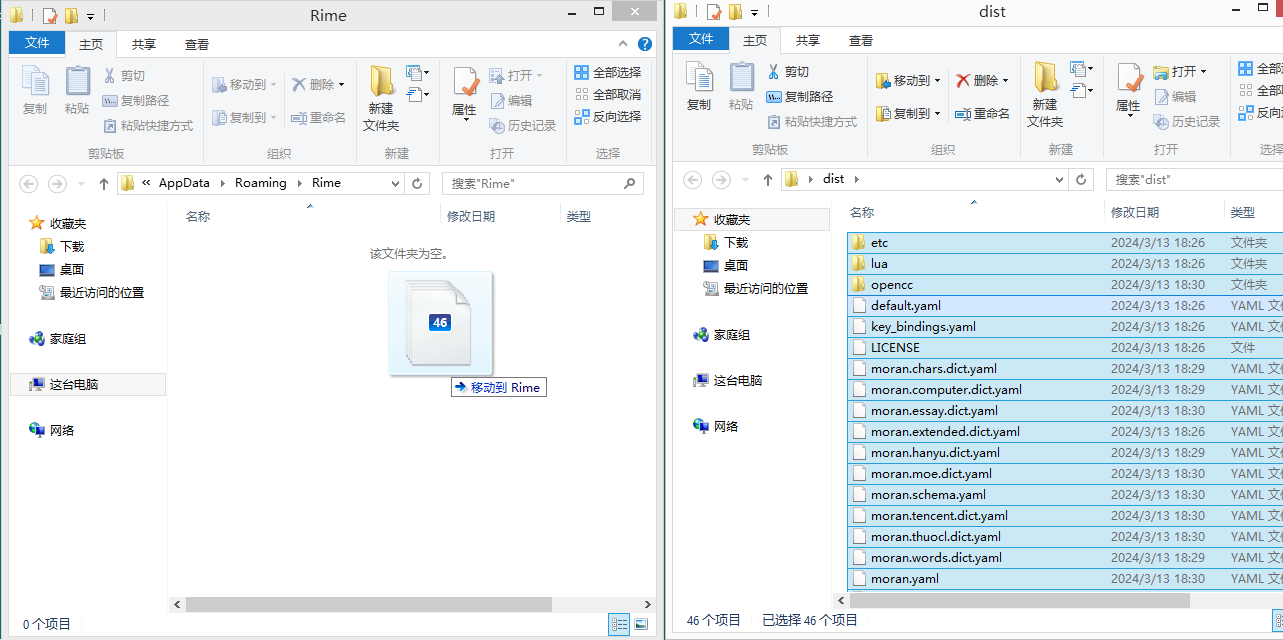Switch to Share (共享) tab in Rime window

point(144,44)
